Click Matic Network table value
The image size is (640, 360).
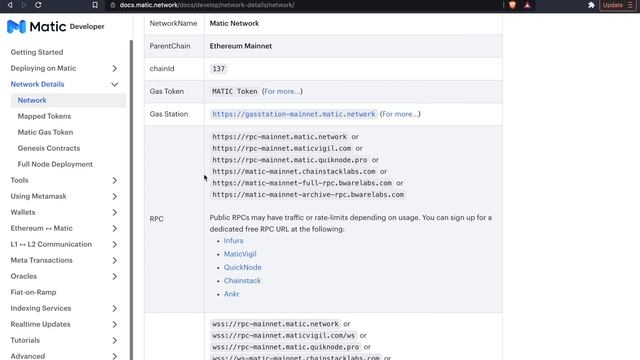point(234,23)
